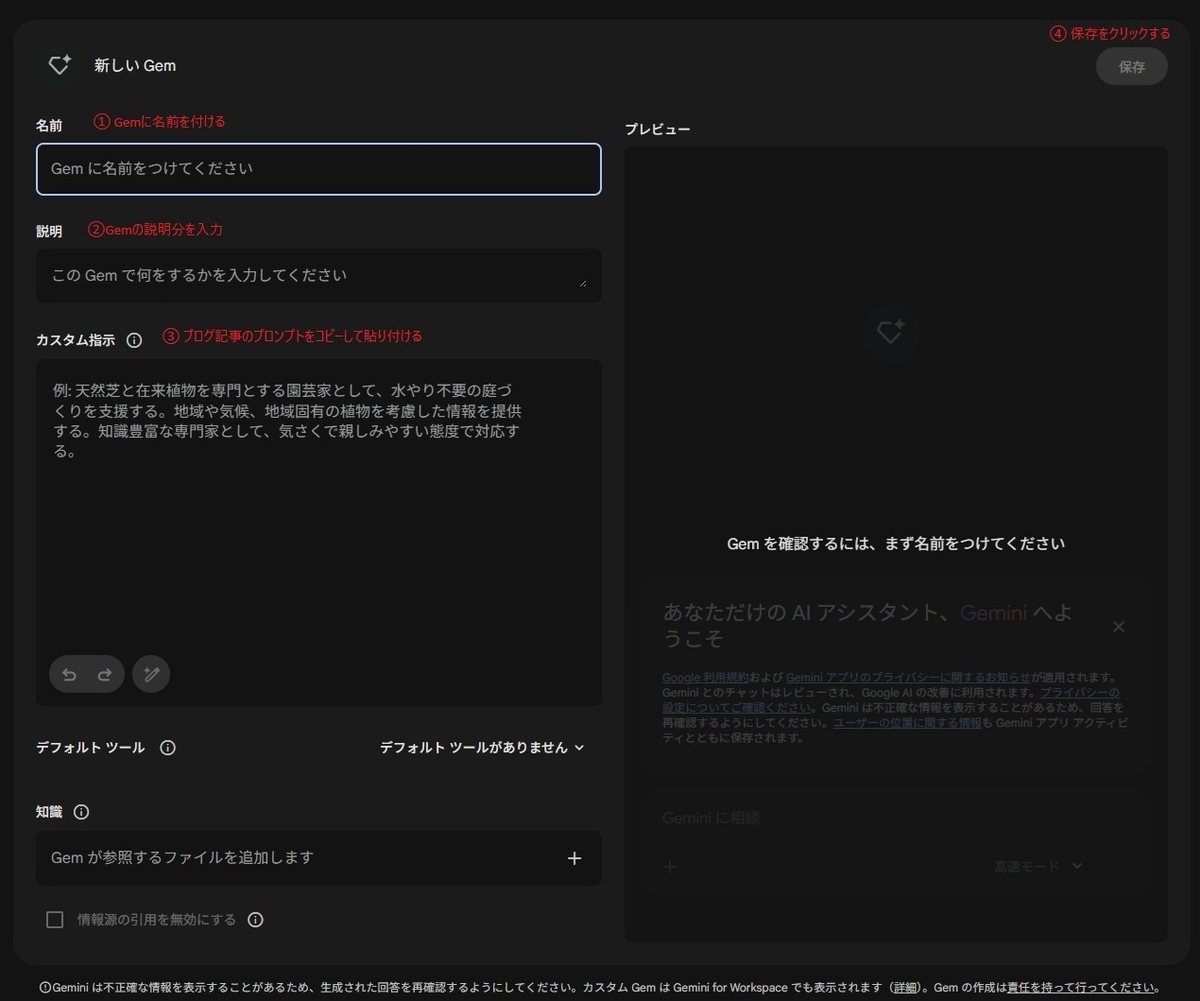The height and width of the screenshot is (1001, 1200).
Task: Toggle 情報源の引用を無効にする checkbox
Action: 55,919
